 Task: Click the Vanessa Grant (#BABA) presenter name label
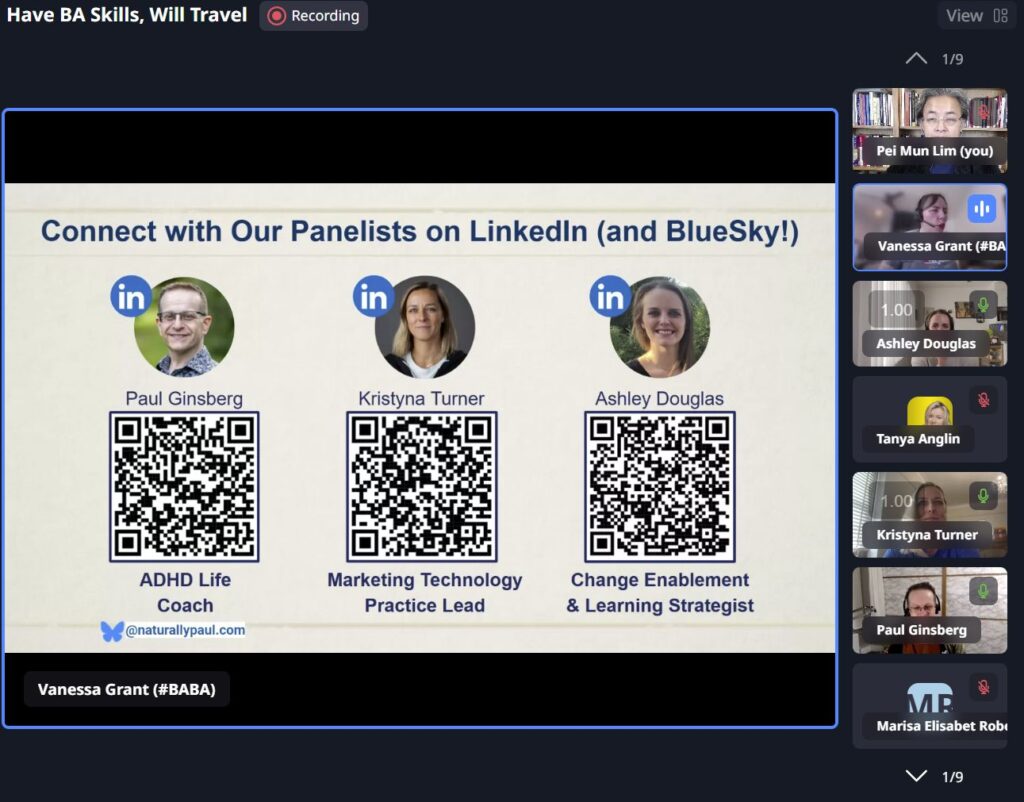pyautogui.click(x=126, y=689)
